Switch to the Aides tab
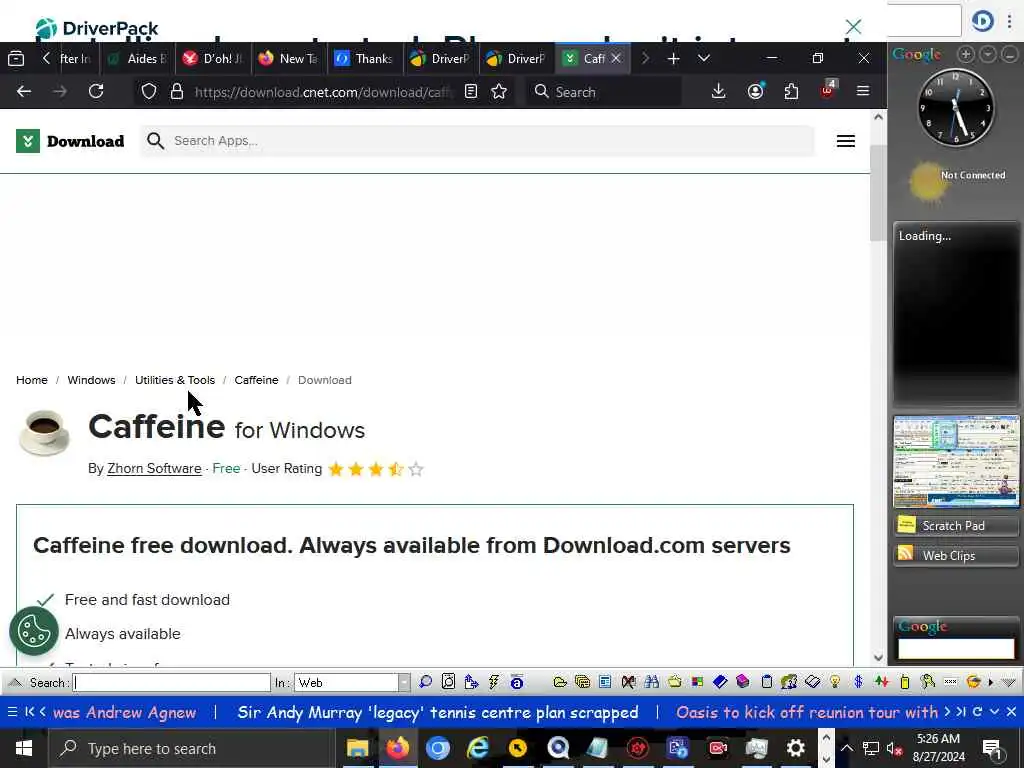Viewport: 1024px width, 768px height. pyautogui.click(x=136, y=59)
